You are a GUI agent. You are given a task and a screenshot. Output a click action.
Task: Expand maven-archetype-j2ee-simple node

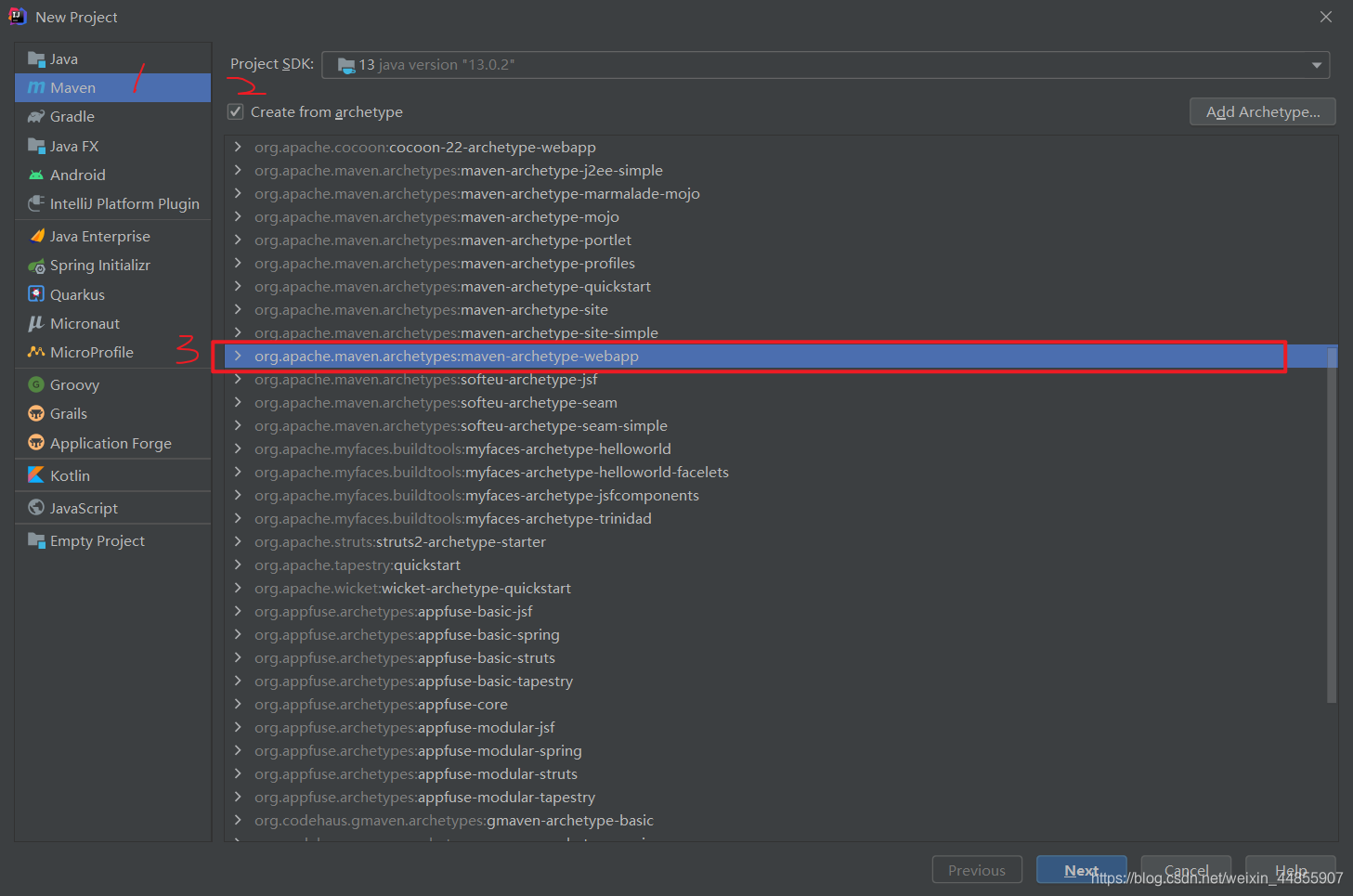click(238, 170)
